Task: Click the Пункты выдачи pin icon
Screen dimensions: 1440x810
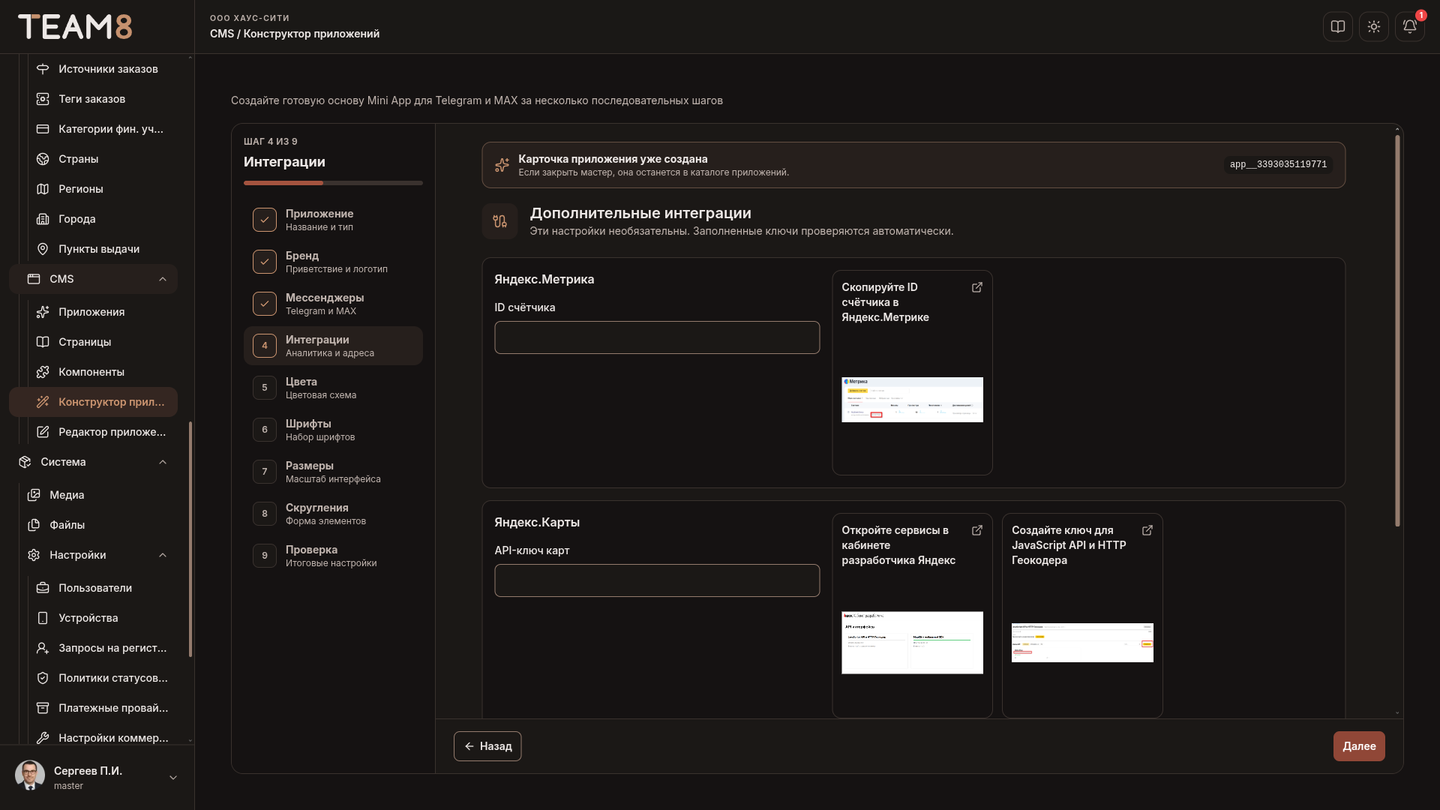Action: 43,249
